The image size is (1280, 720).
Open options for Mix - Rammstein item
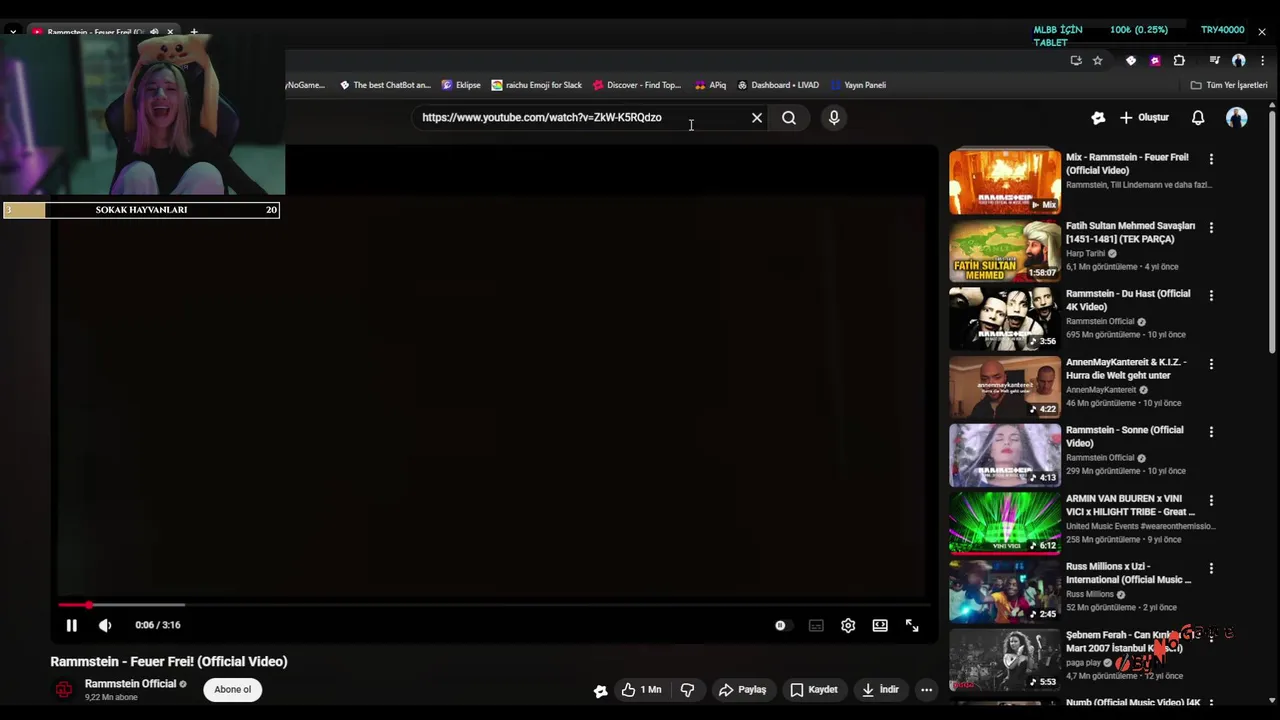pyautogui.click(x=1211, y=159)
